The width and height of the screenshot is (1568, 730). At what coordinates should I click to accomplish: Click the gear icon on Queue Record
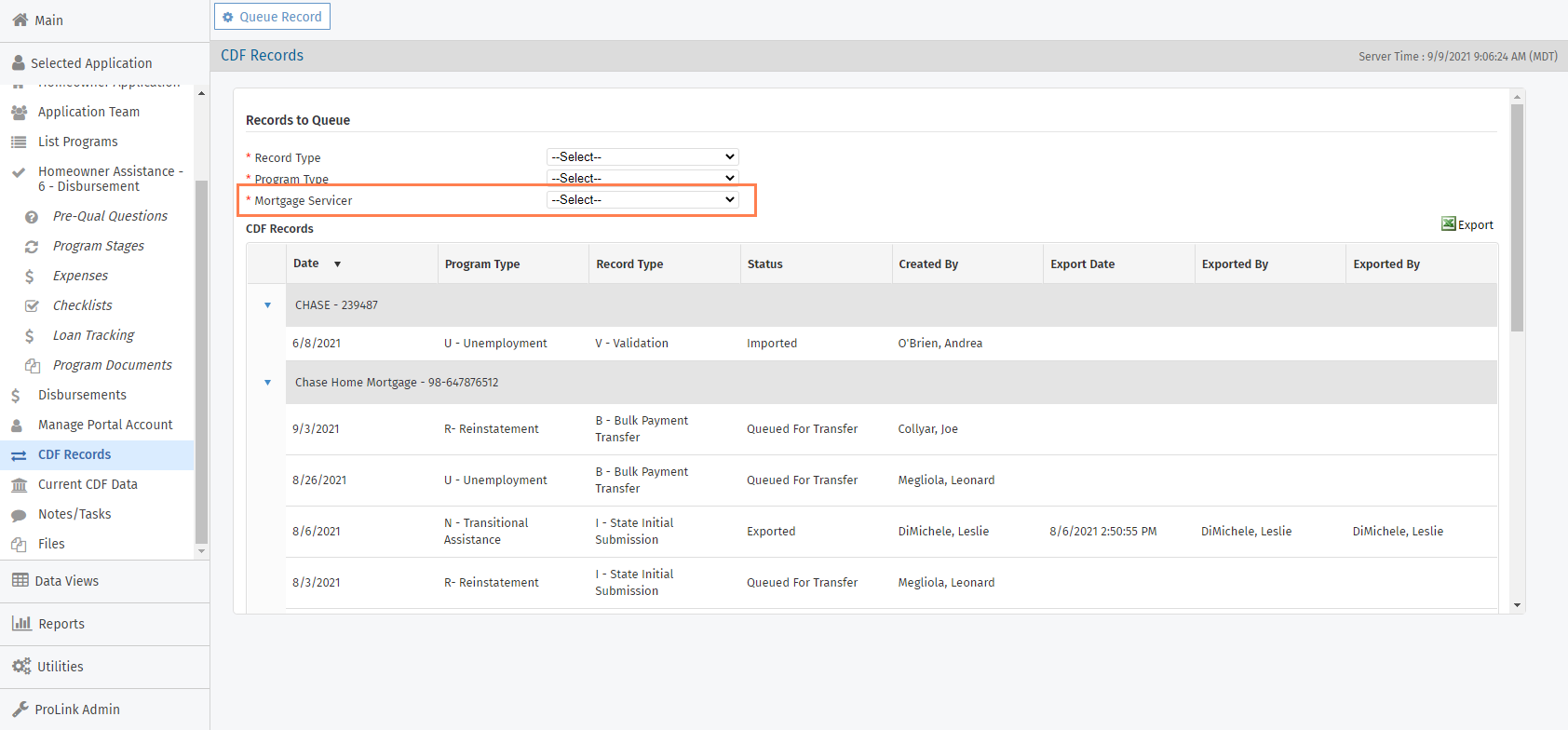(x=228, y=17)
